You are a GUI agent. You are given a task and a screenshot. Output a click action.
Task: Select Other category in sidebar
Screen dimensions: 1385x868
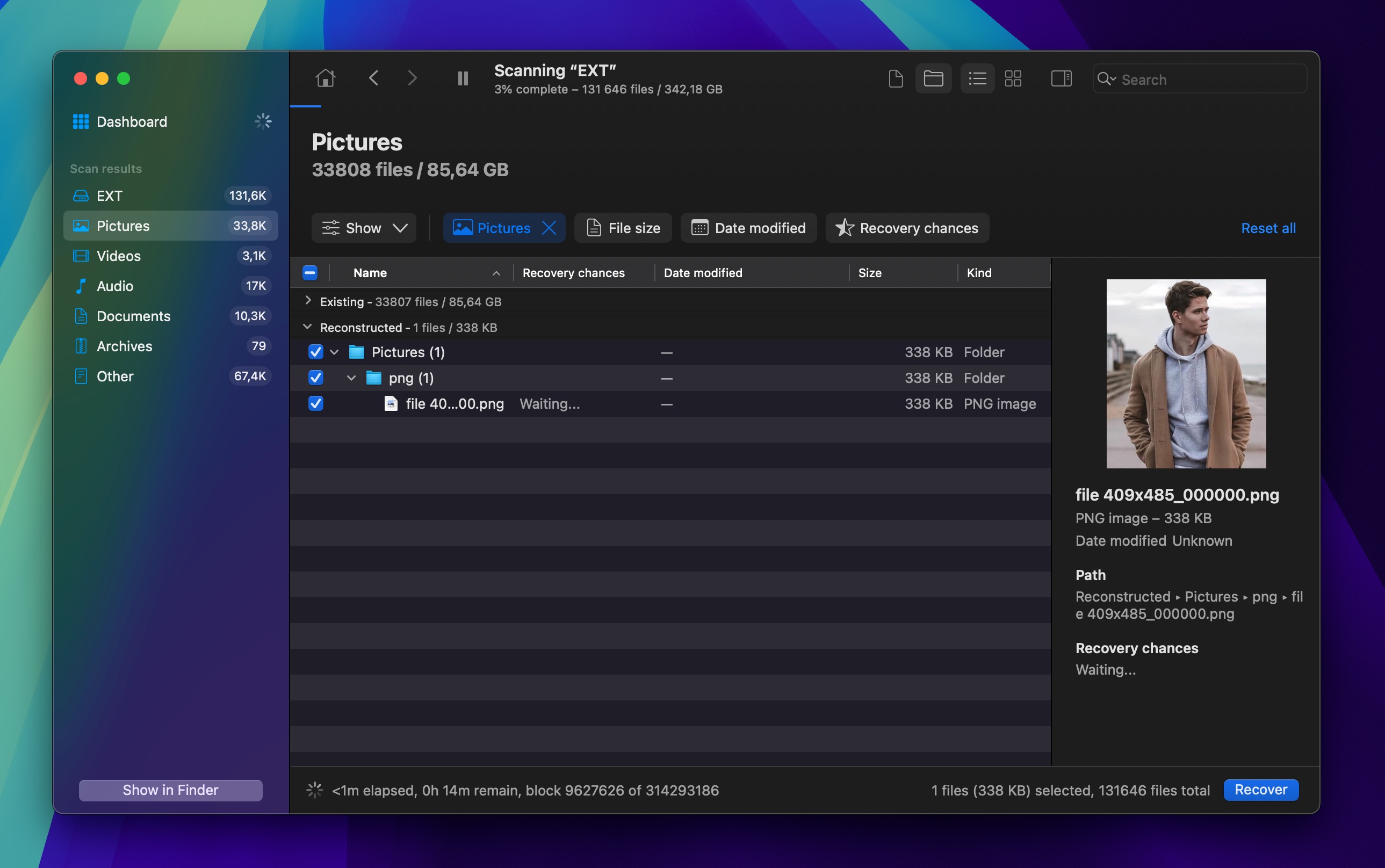(x=170, y=376)
